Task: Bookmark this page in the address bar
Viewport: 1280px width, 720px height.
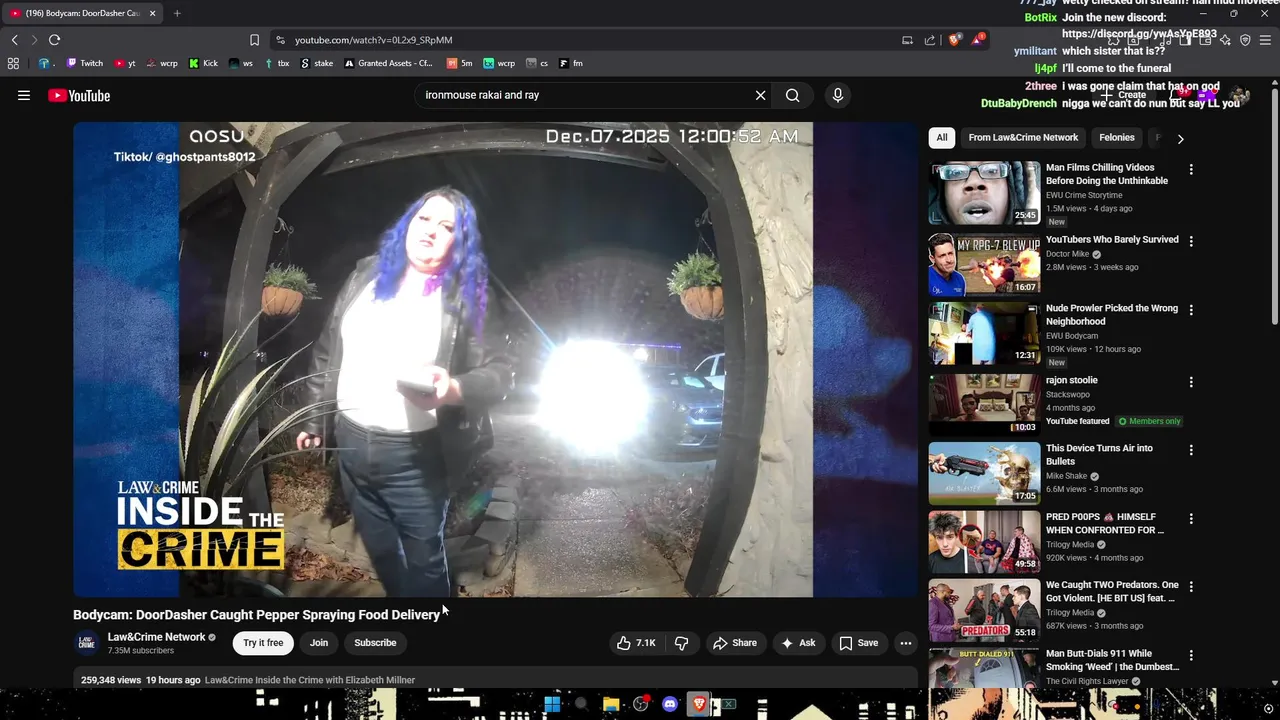Action: [254, 40]
